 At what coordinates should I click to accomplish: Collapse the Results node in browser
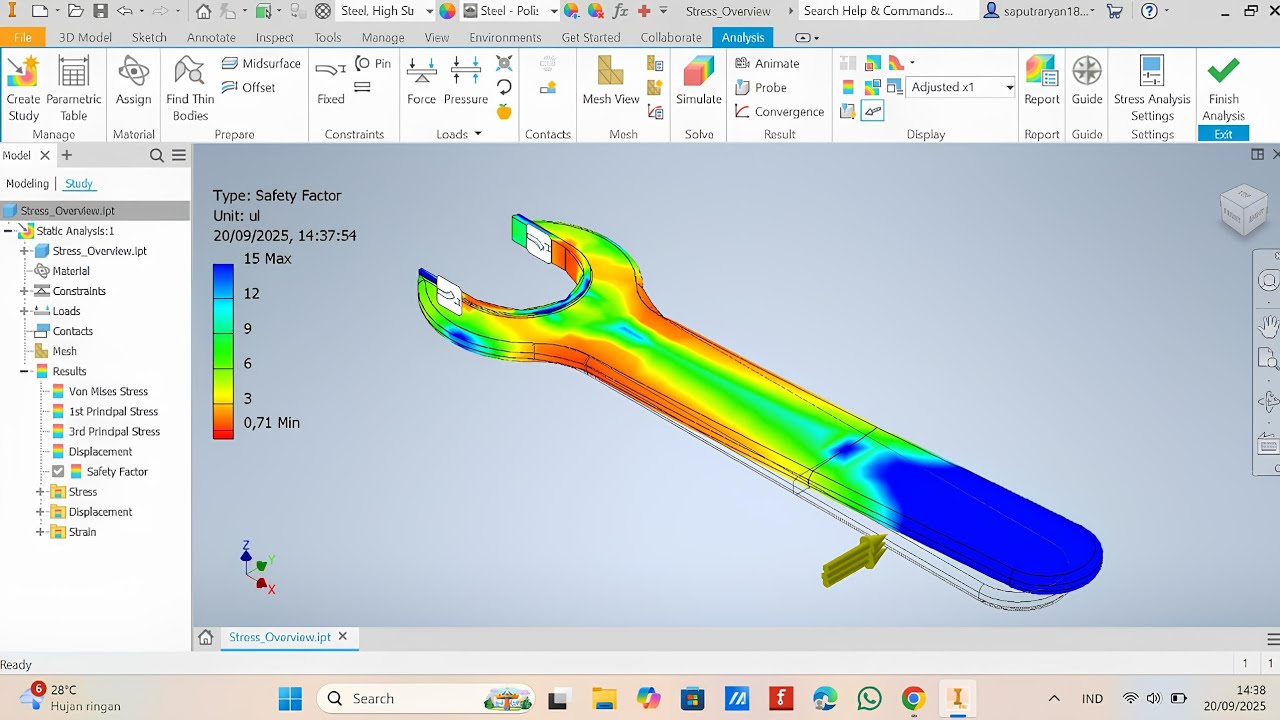pyautogui.click(x=24, y=371)
